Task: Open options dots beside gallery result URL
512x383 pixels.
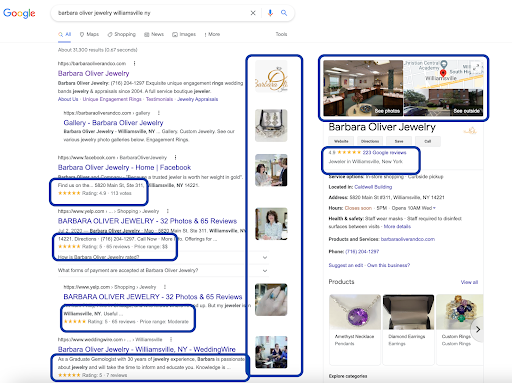Action: pos(159,113)
